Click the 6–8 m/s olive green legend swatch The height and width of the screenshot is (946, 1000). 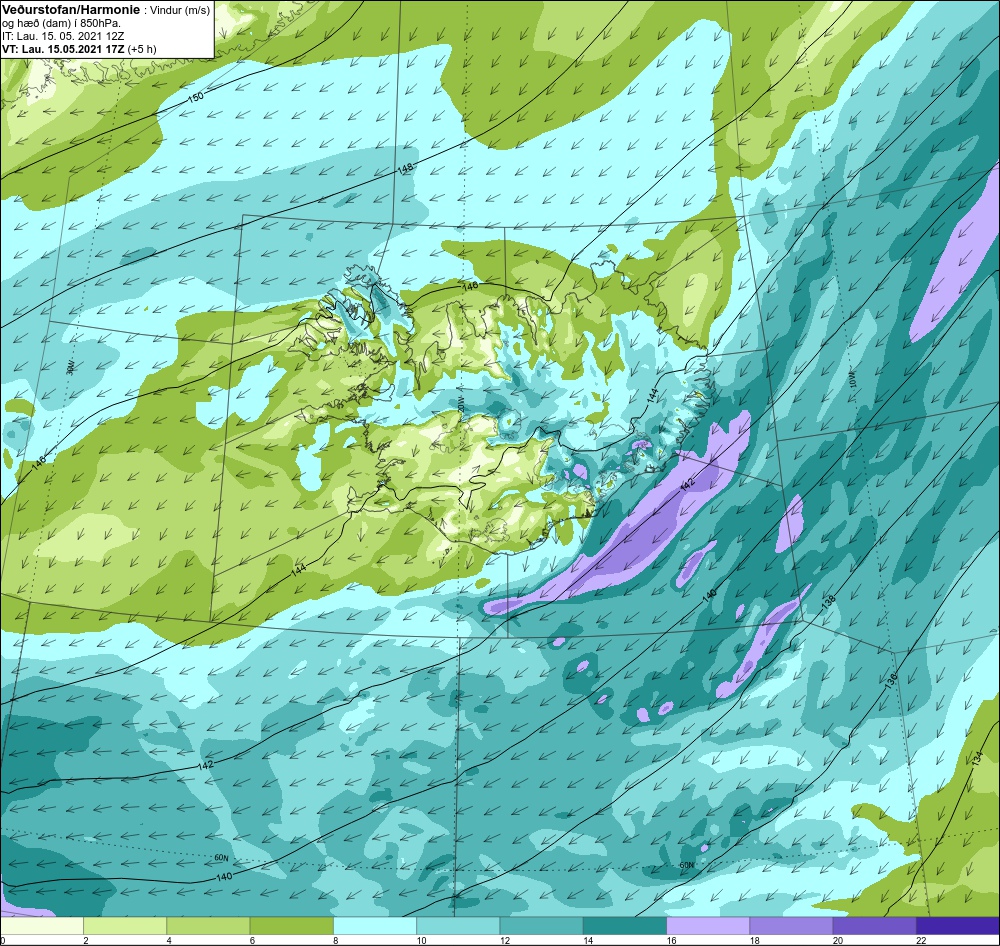point(291,925)
